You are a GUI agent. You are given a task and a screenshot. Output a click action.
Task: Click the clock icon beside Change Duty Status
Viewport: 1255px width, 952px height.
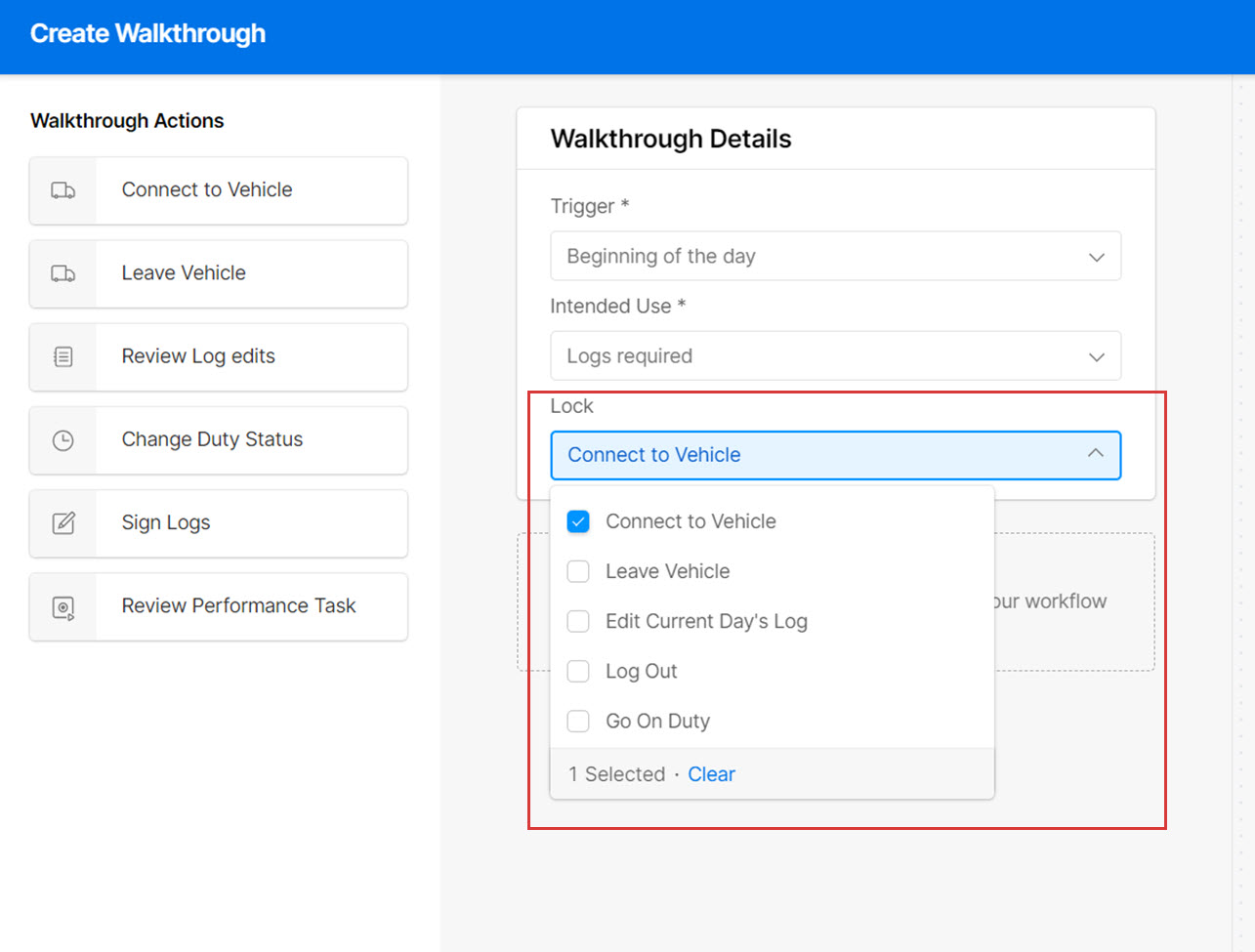pos(63,440)
